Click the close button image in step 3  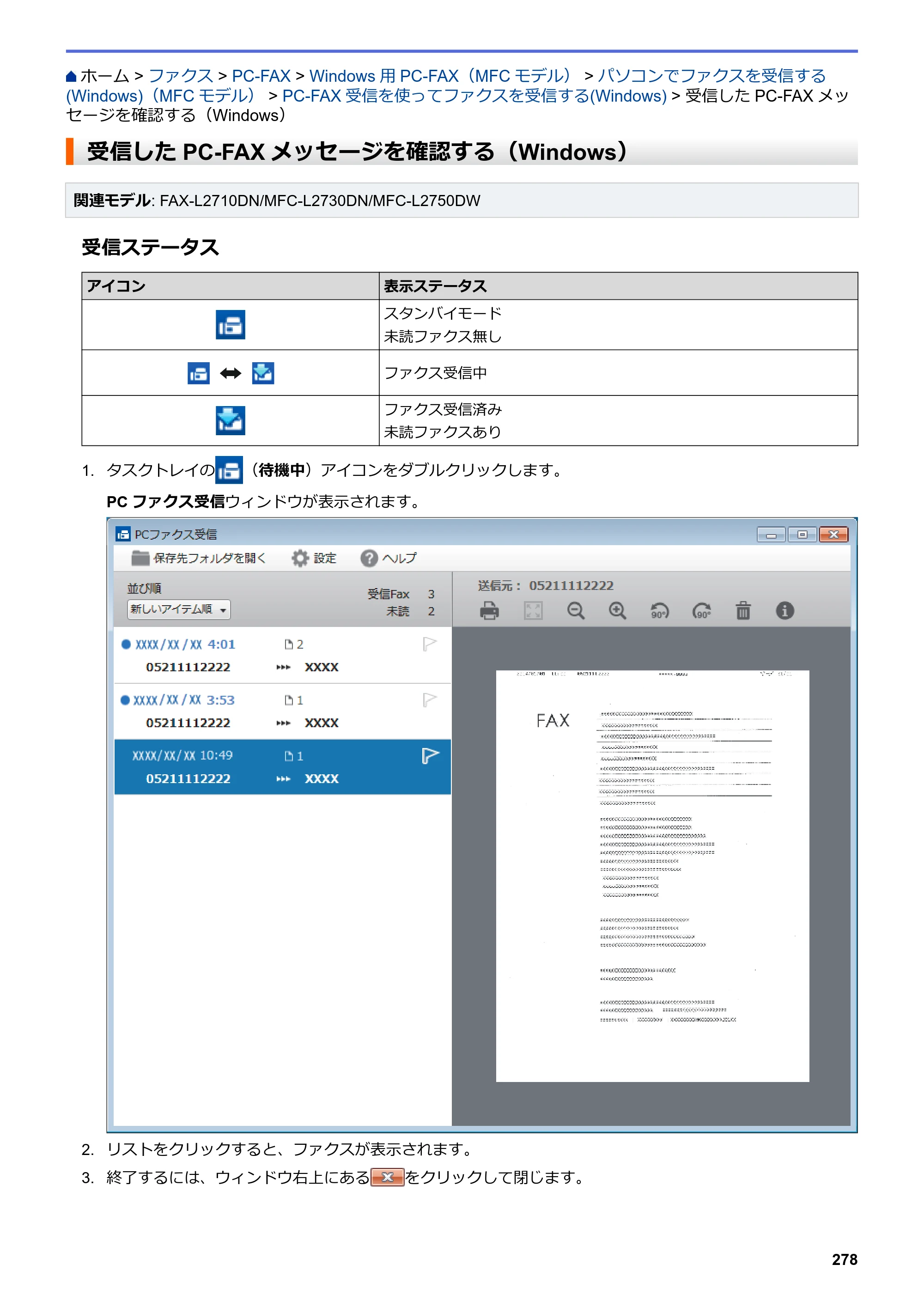pyautogui.click(x=387, y=1177)
